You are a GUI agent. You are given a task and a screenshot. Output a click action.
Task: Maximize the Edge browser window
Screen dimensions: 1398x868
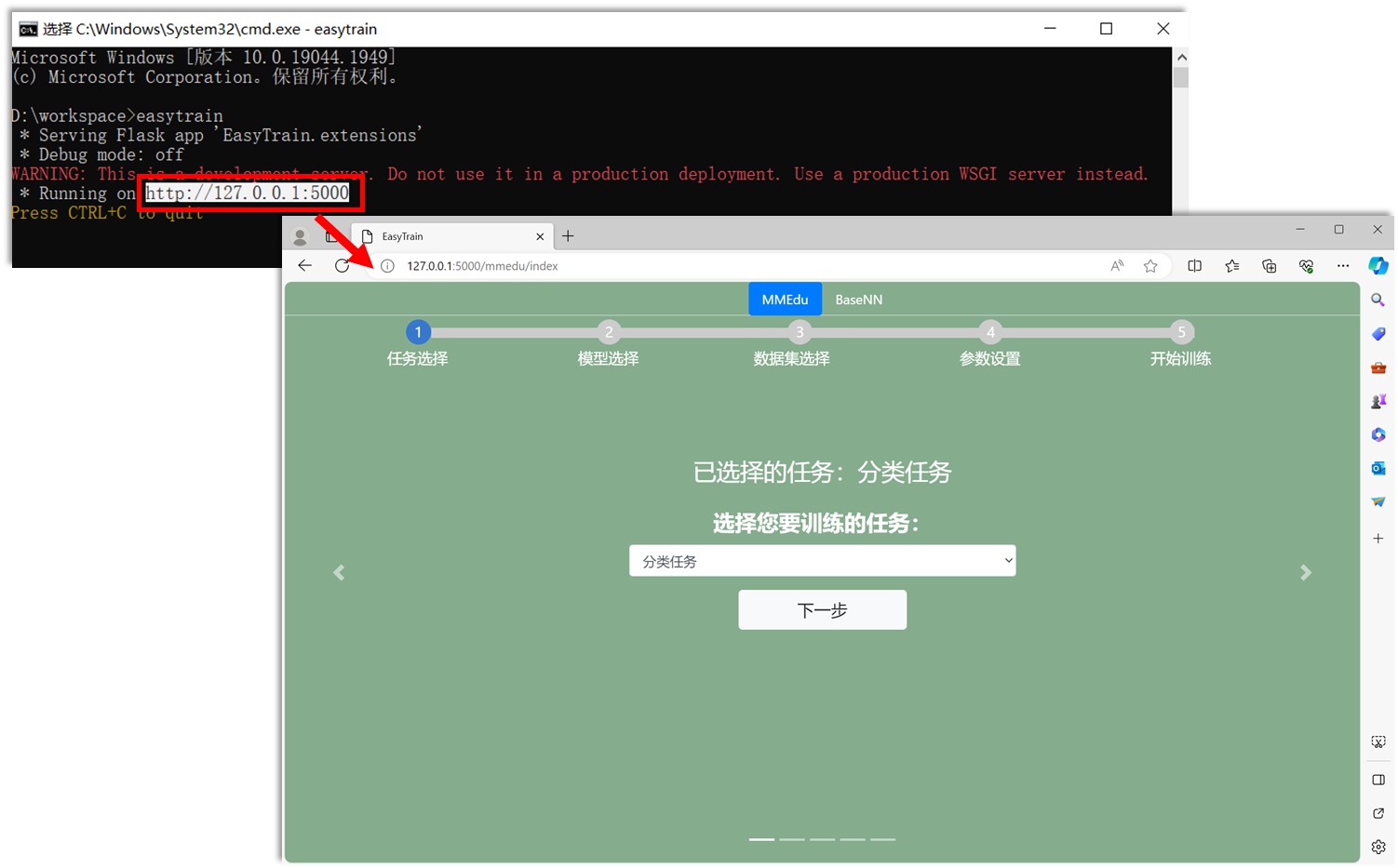pos(1338,229)
